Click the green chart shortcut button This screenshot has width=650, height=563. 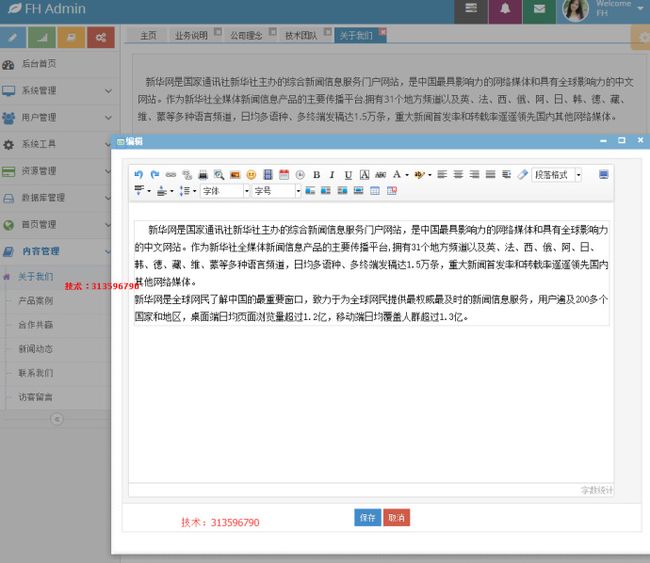42,37
